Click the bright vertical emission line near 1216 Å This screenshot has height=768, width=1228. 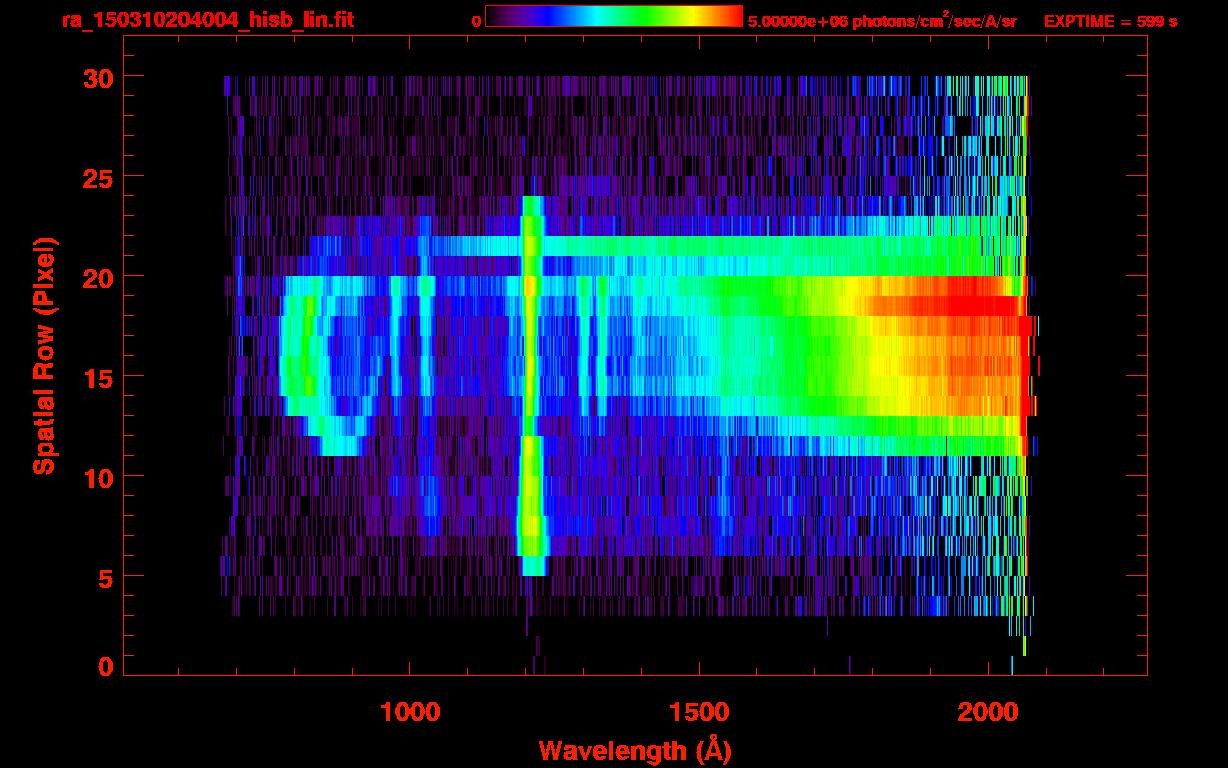[x=531, y=385]
